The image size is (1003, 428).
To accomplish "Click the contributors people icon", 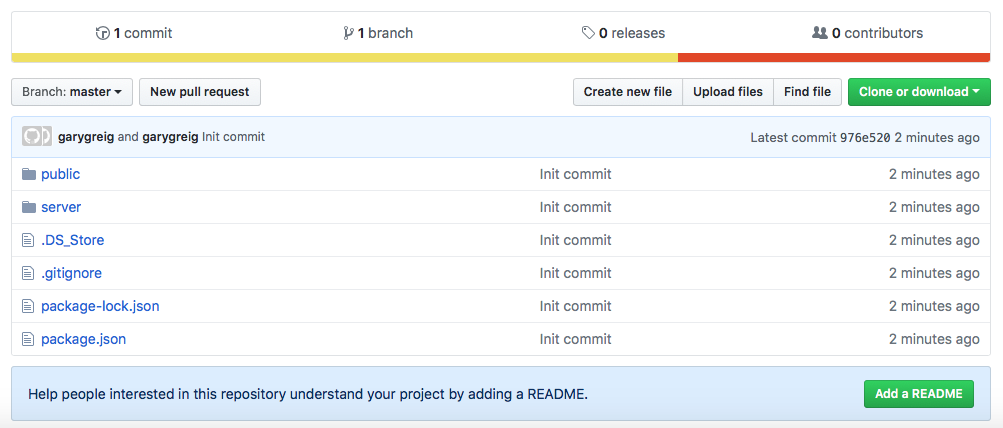I will [820, 33].
